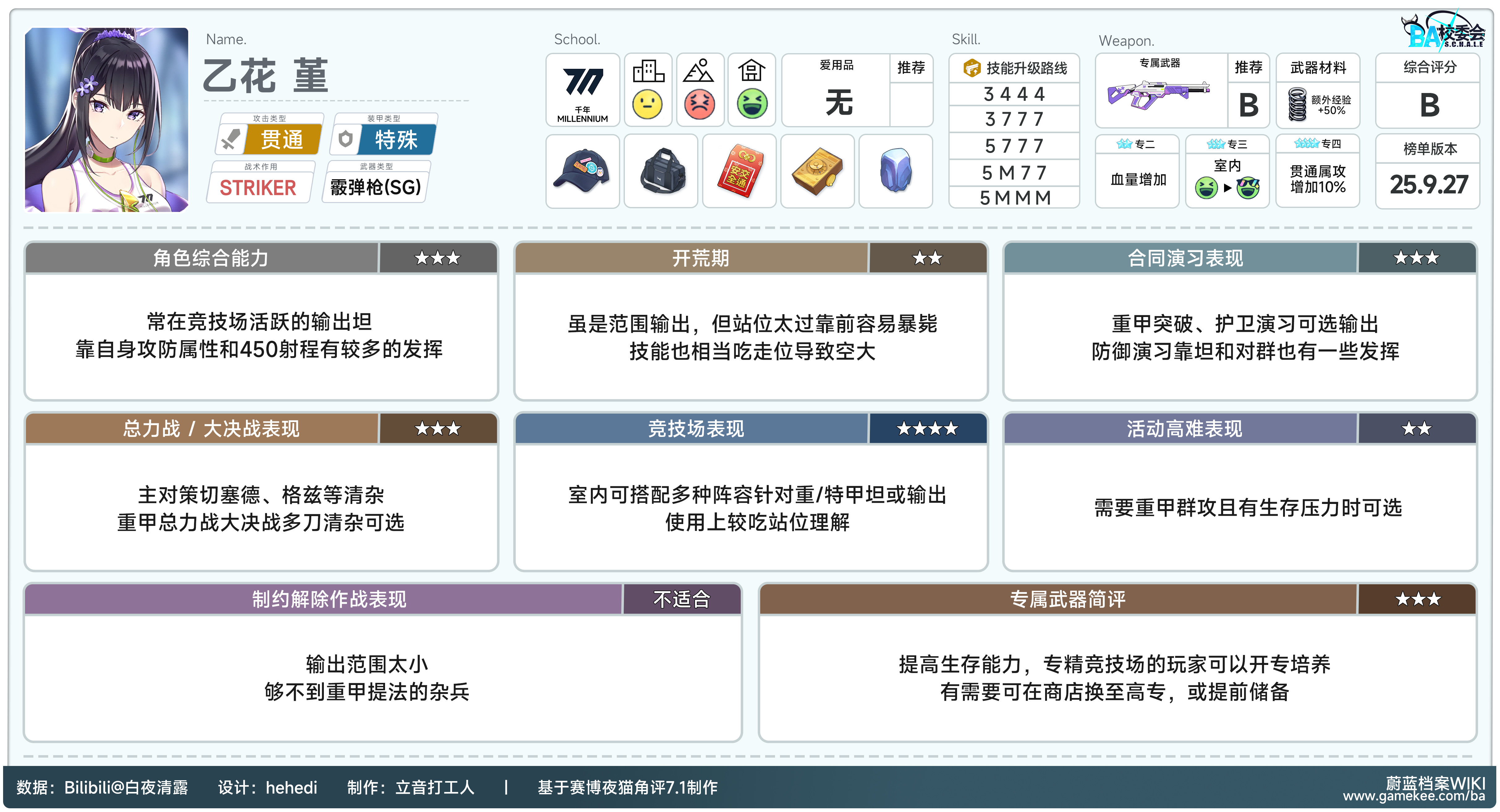
Task: Click the blue crystal stone material
Action: coord(896,171)
